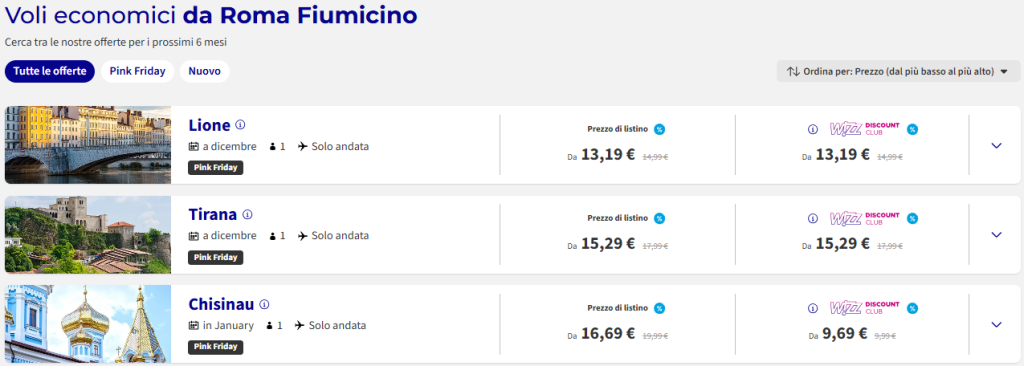Switch to the Pink Friday filter
Viewport: 1024px width, 366px height.
point(137,71)
